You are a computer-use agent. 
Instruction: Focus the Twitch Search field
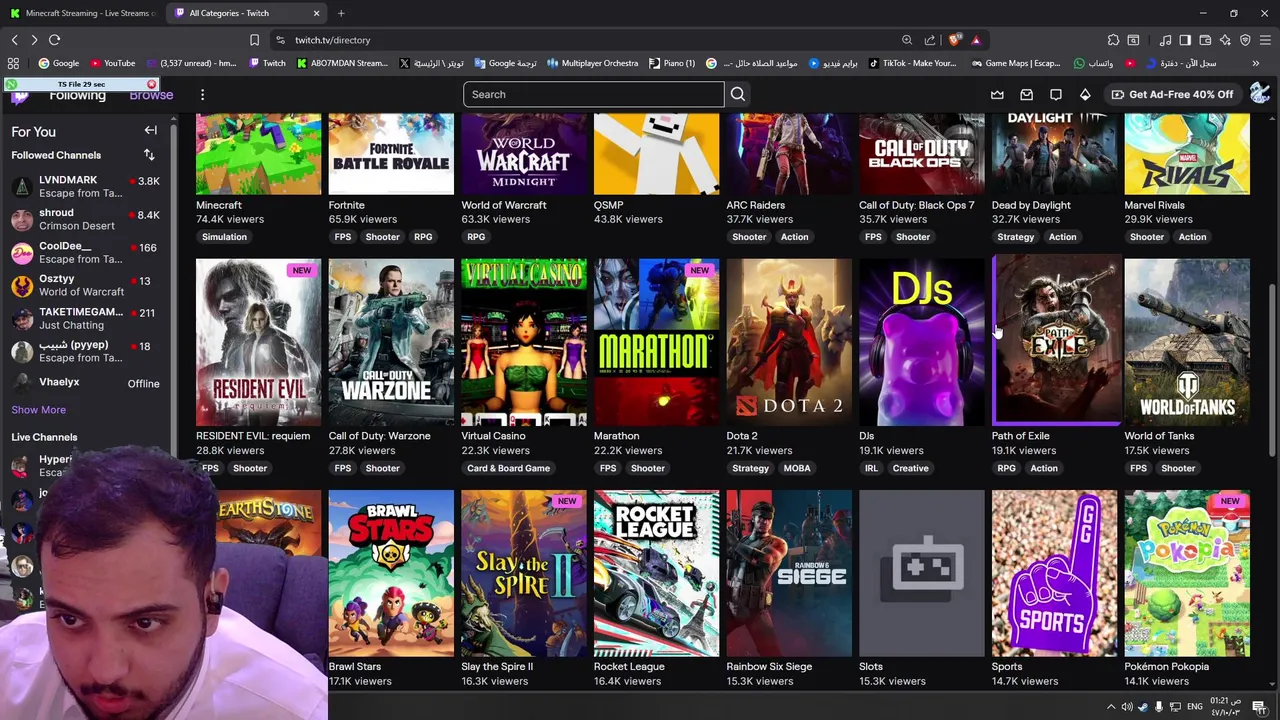tap(593, 94)
